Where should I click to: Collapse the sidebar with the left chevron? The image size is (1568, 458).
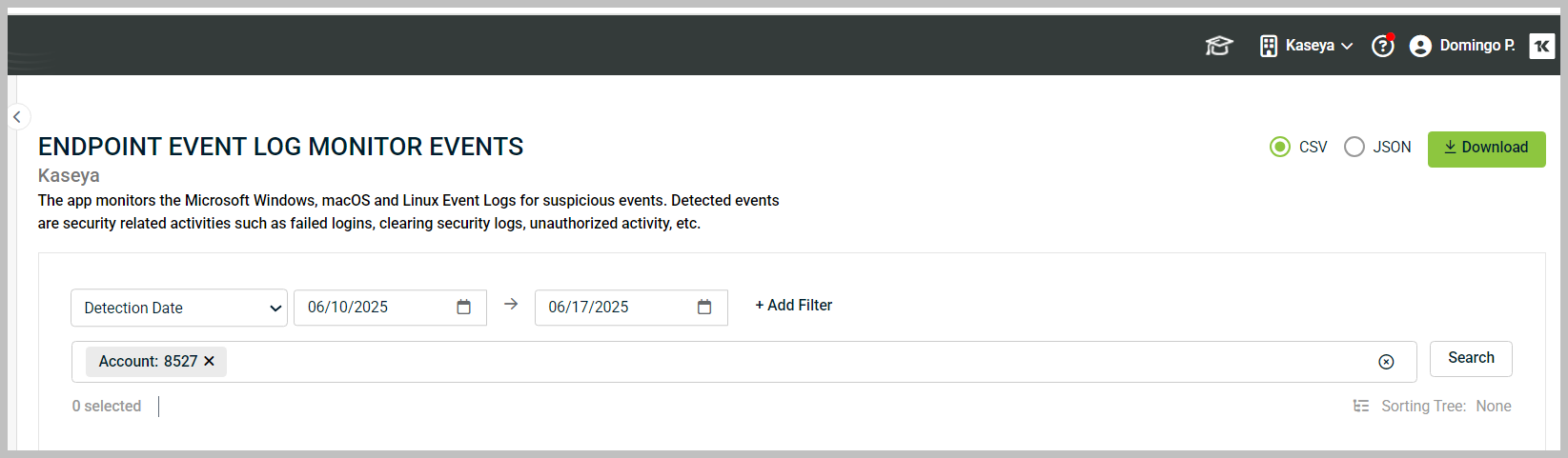pyautogui.click(x=17, y=116)
